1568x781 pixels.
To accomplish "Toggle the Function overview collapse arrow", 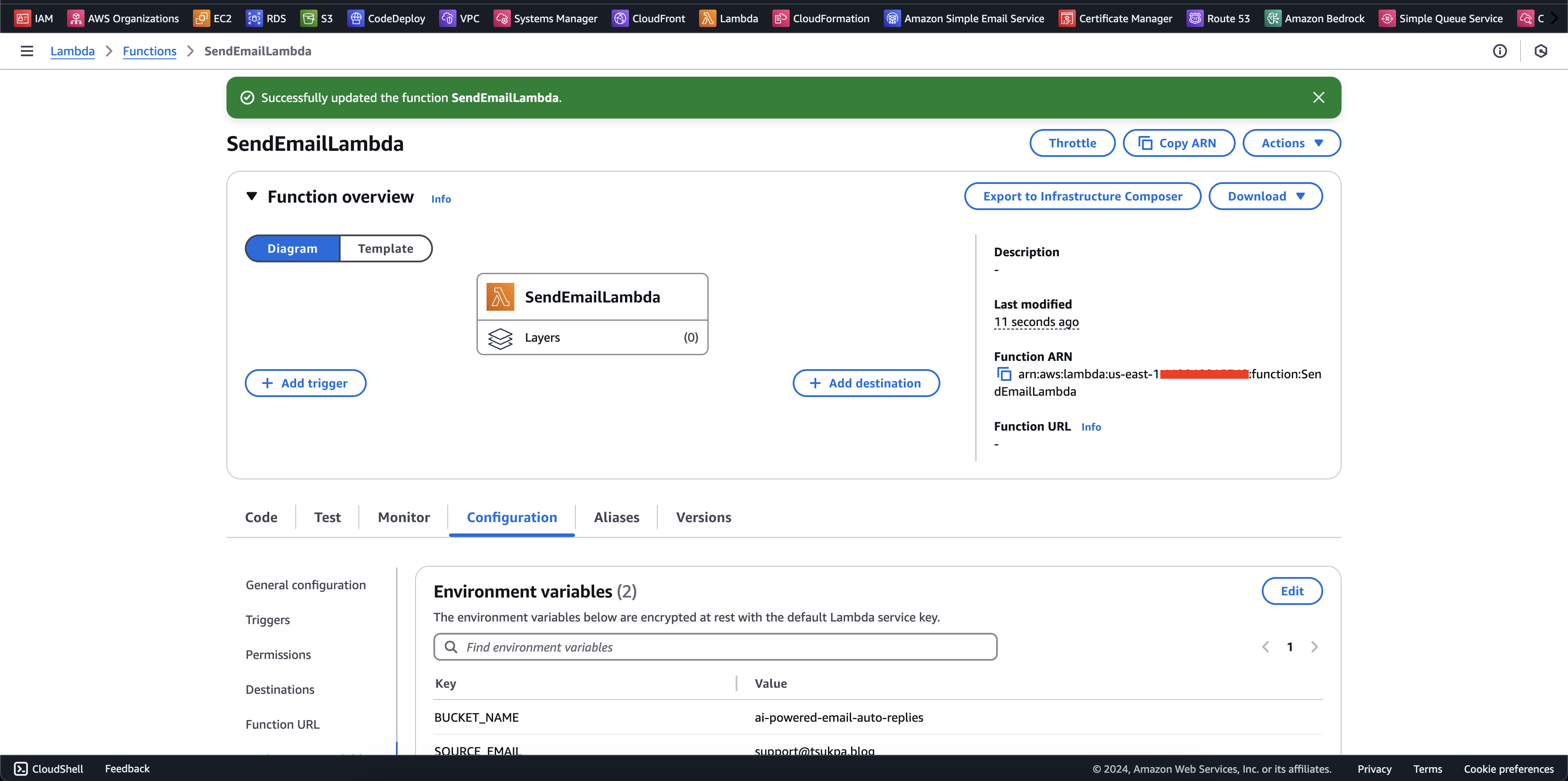I will click(x=253, y=196).
